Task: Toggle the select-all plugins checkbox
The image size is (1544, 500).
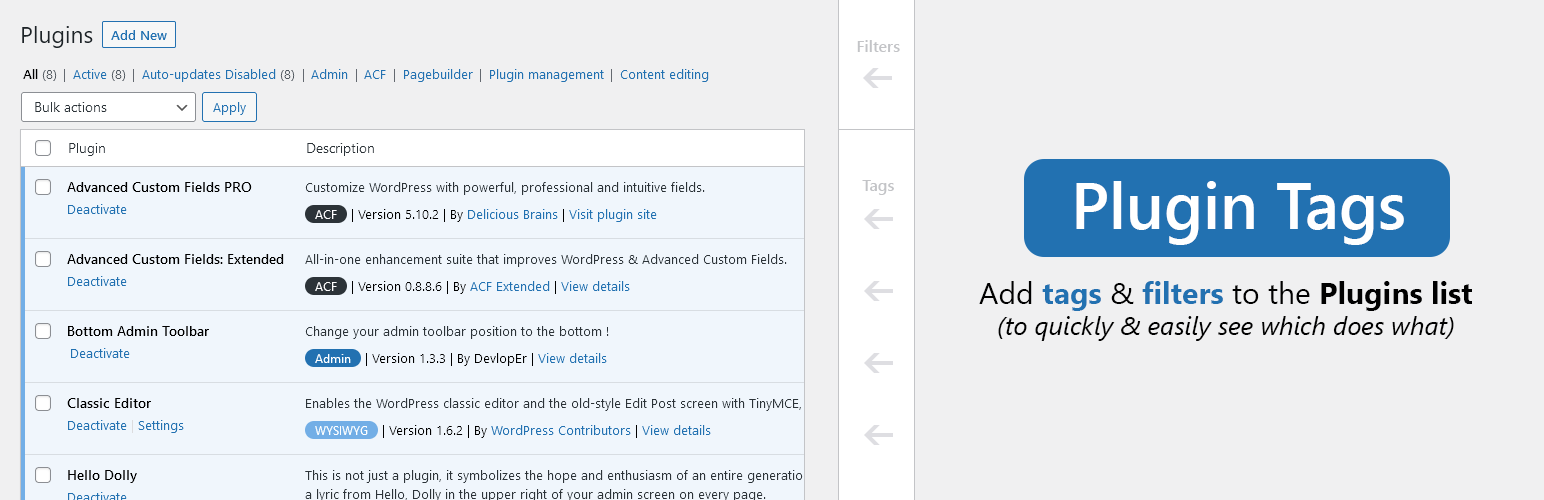Action: coord(43,148)
